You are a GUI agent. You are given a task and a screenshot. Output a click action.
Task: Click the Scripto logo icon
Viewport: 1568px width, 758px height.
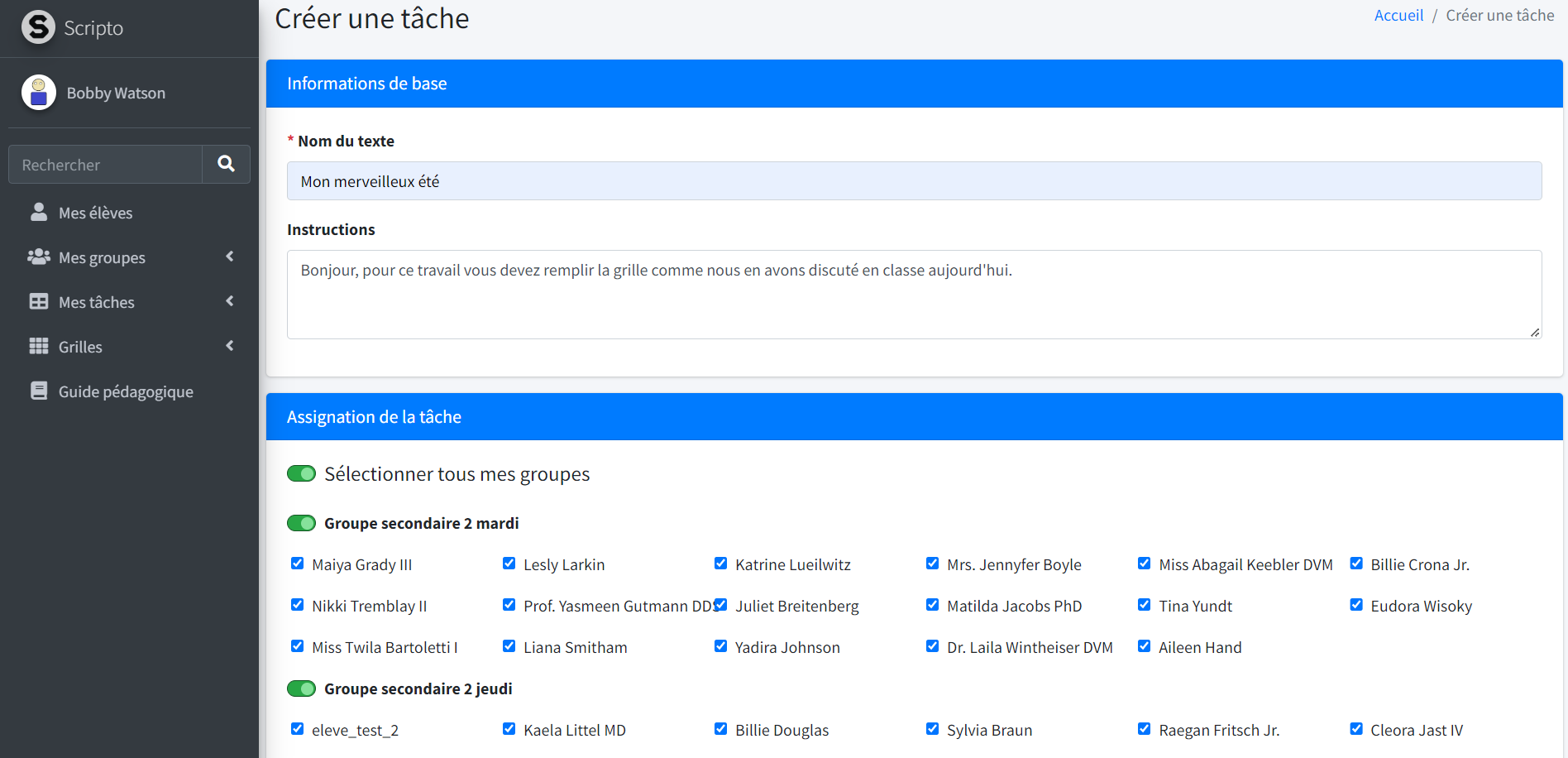(38, 27)
